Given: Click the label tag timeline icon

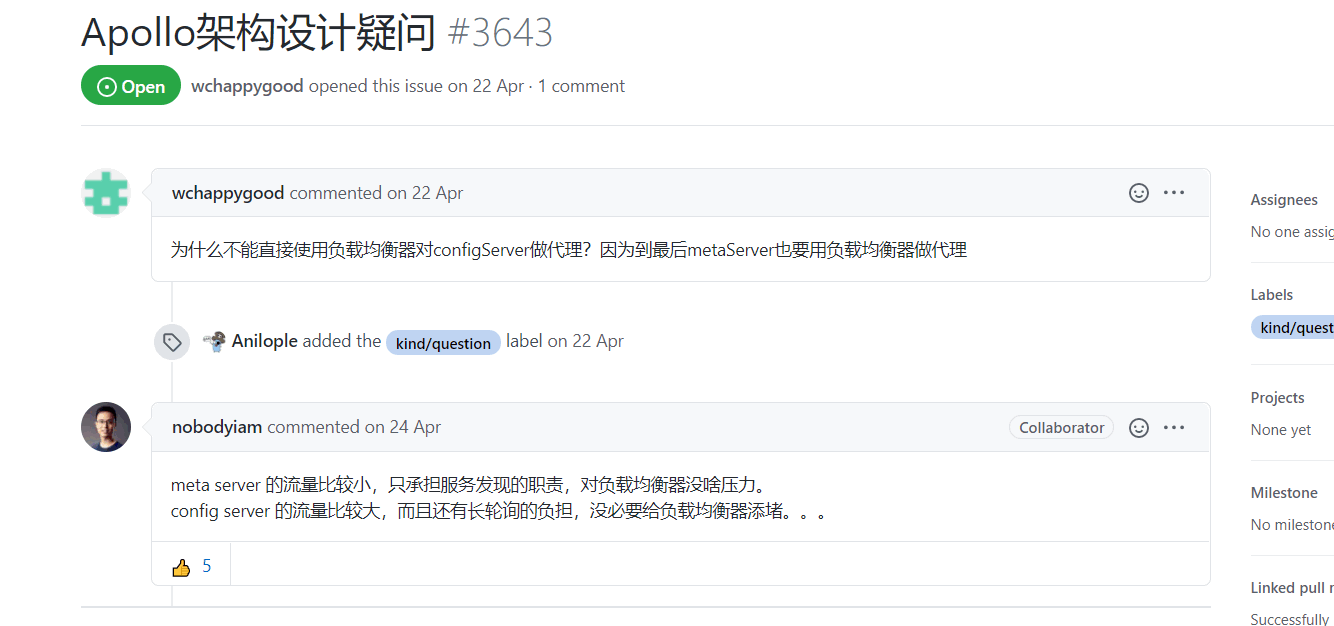Looking at the screenshot, I should pos(172,342).
